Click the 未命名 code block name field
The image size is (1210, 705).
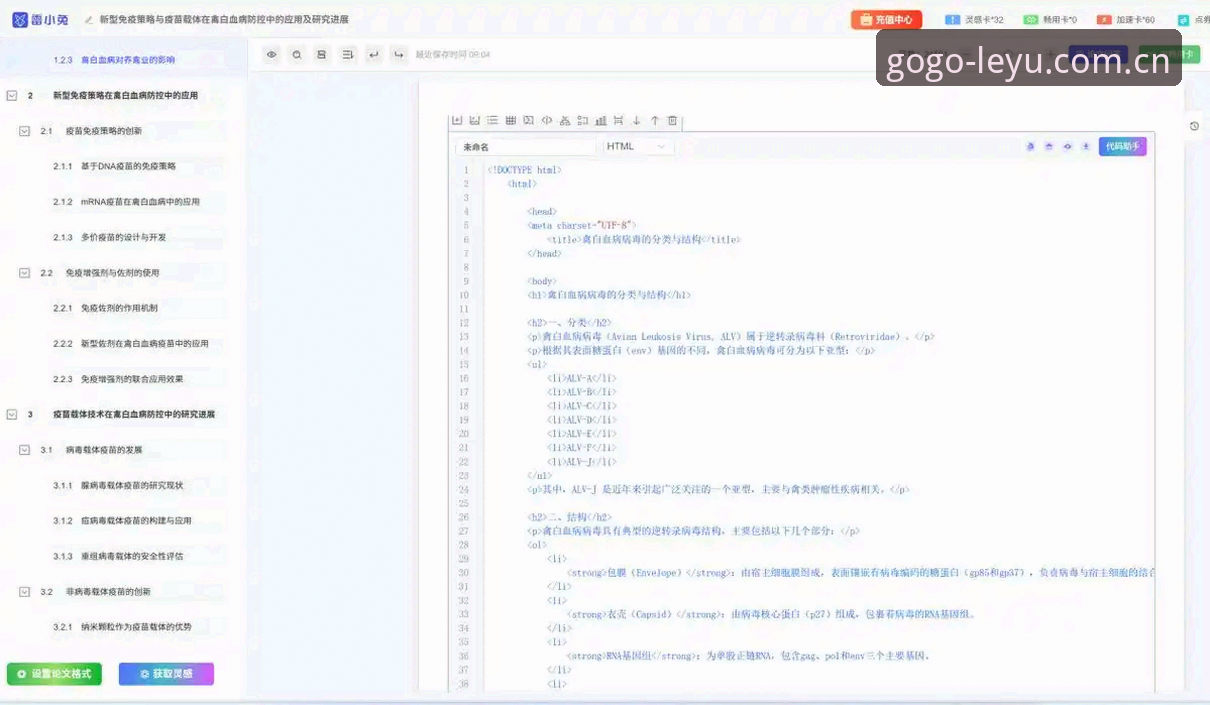tap(526, 146)
